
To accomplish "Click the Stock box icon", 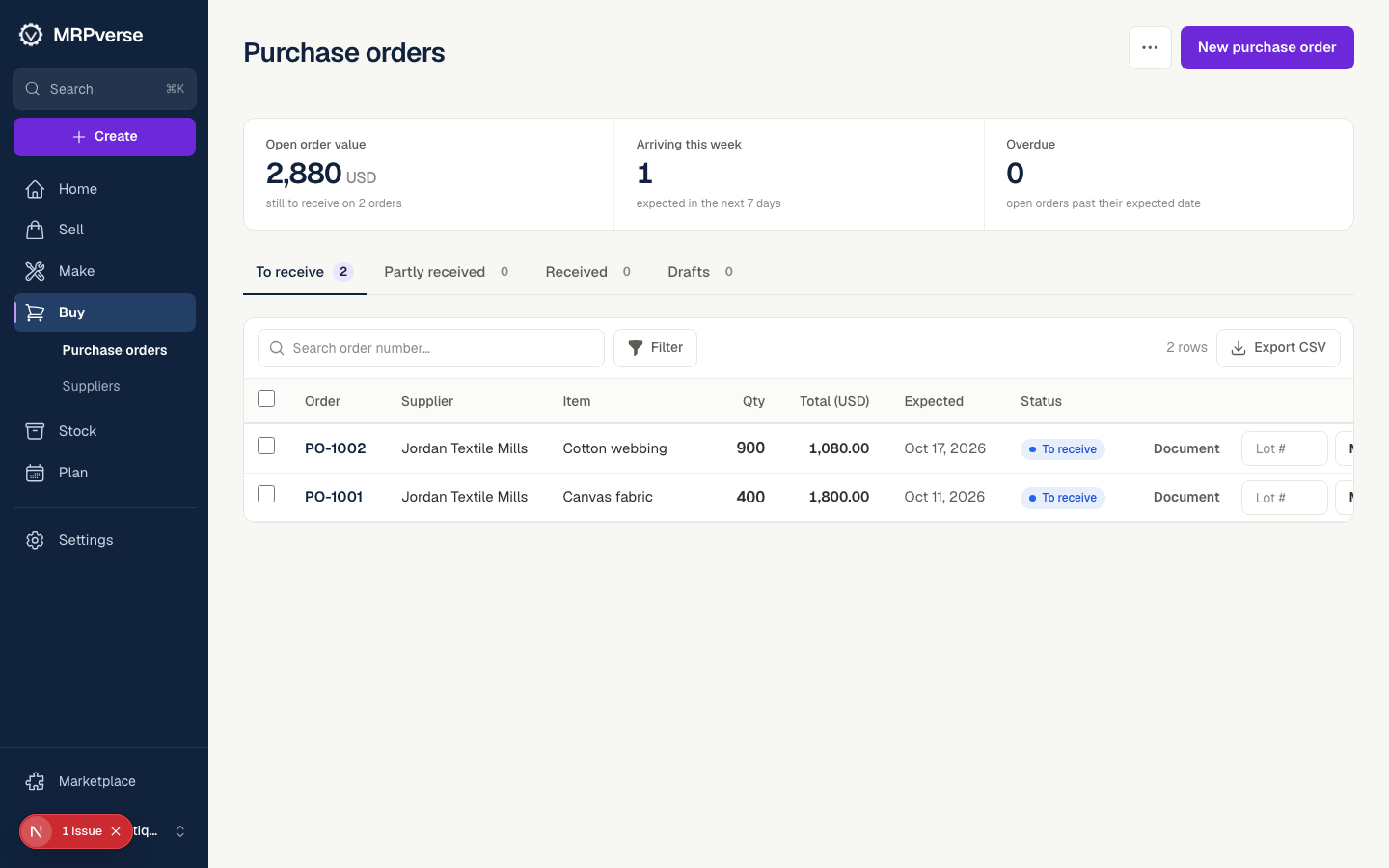I will pos(35,431).
